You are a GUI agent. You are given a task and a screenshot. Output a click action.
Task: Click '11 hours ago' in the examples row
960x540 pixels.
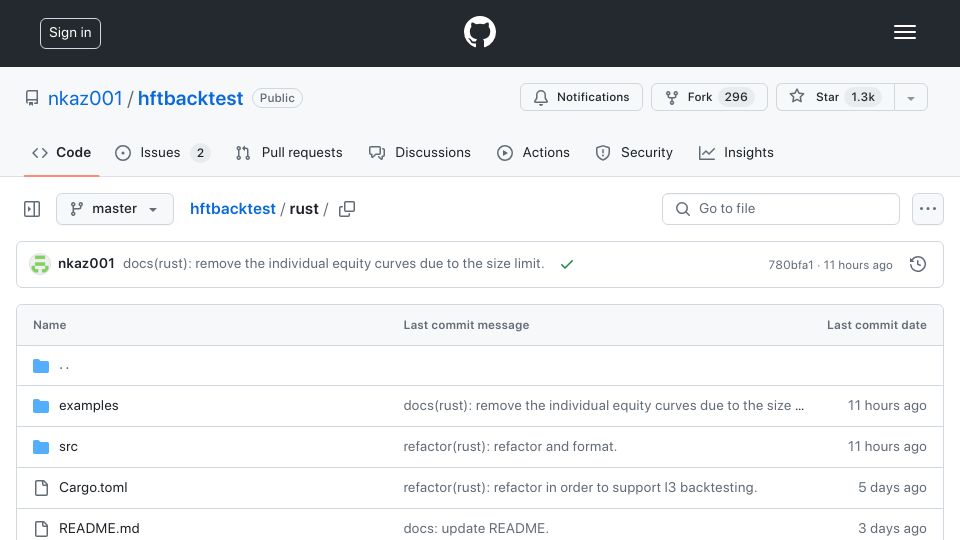[x=887, y=405]
